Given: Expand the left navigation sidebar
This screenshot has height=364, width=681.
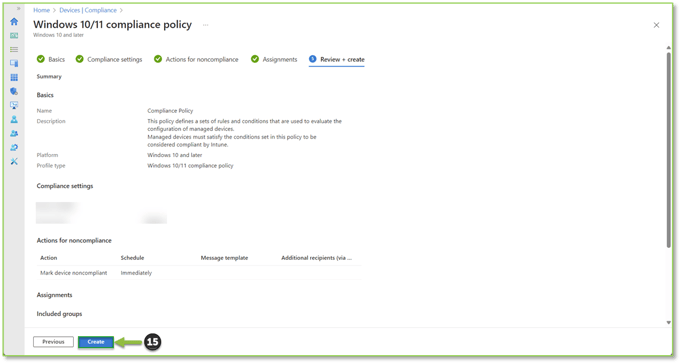Looking at the screenshot, I should (18, 8).
